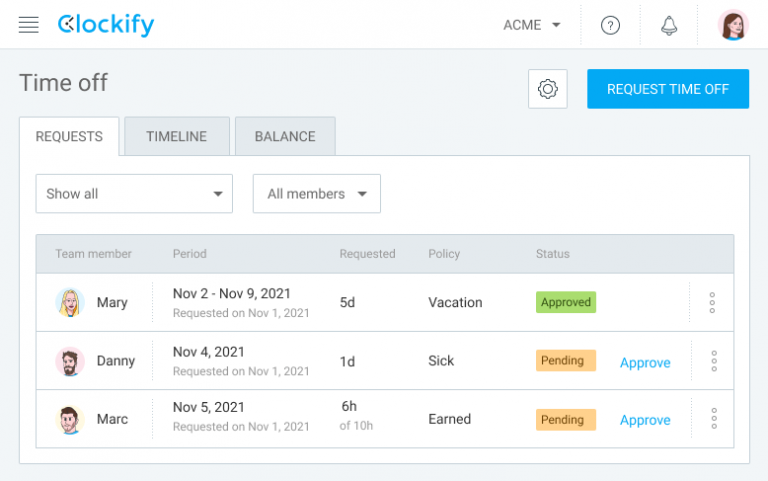Click the Request Time Off button

(x=667, y=89)
